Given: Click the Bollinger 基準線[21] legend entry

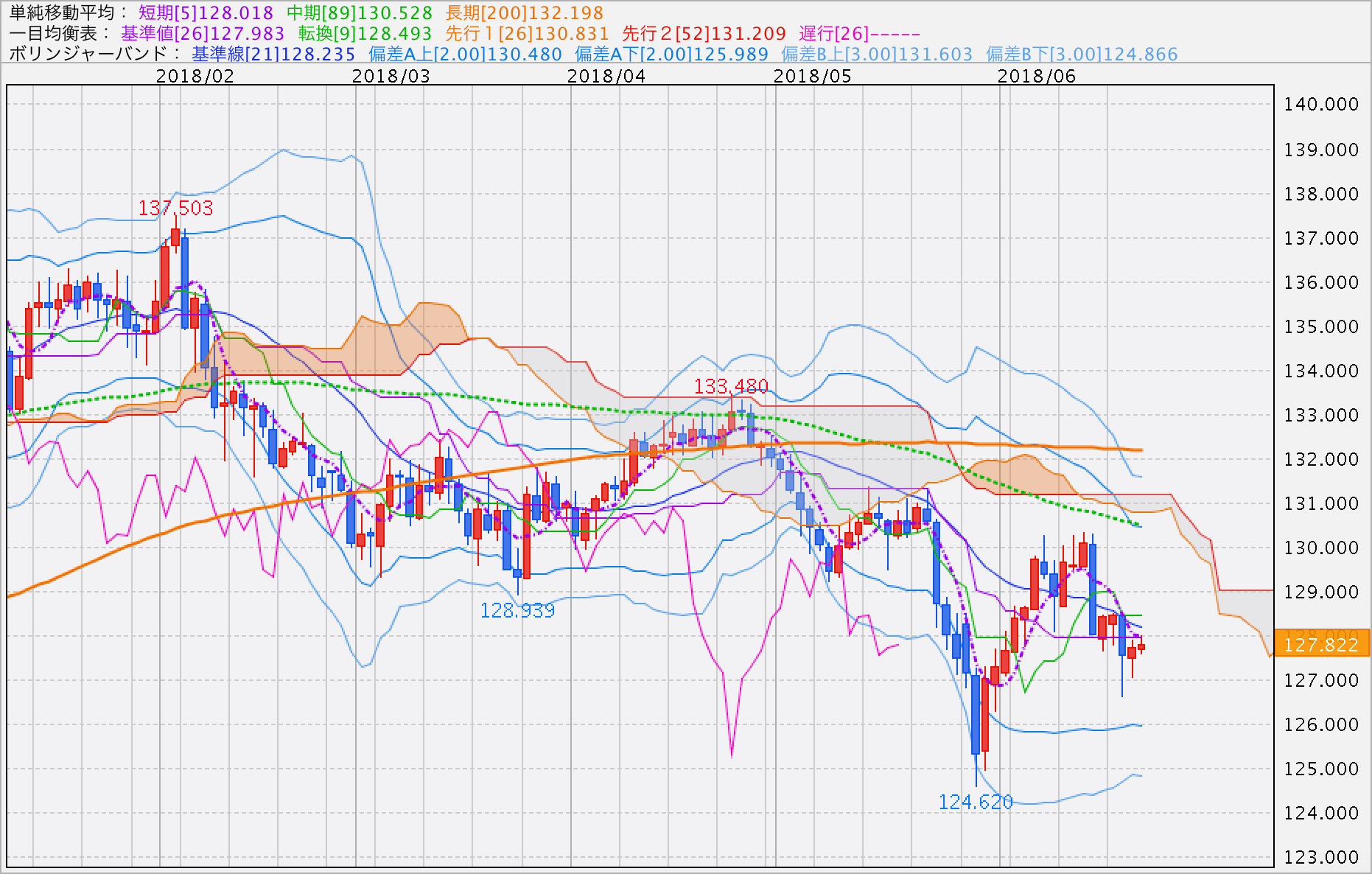Looking at the screenshot, I should 273,54.
